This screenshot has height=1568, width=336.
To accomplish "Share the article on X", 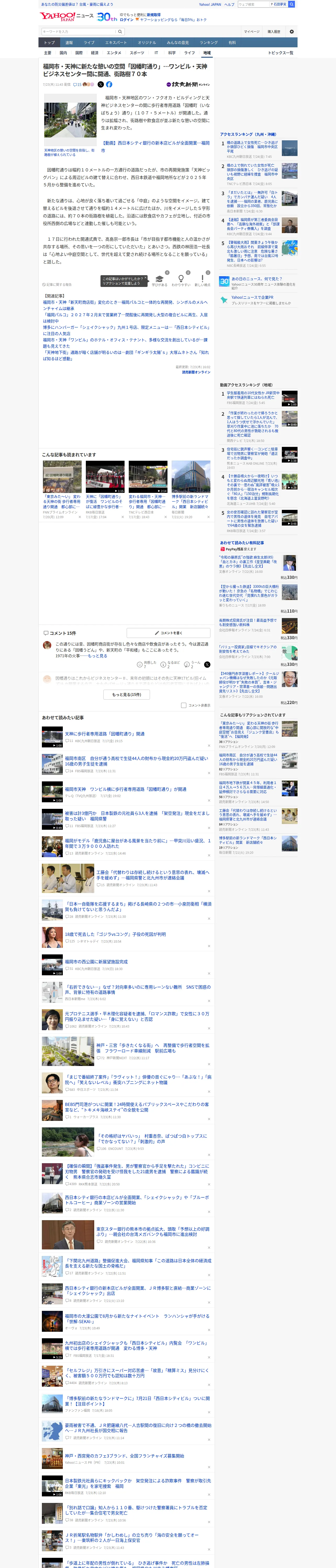I will point(101,85).
